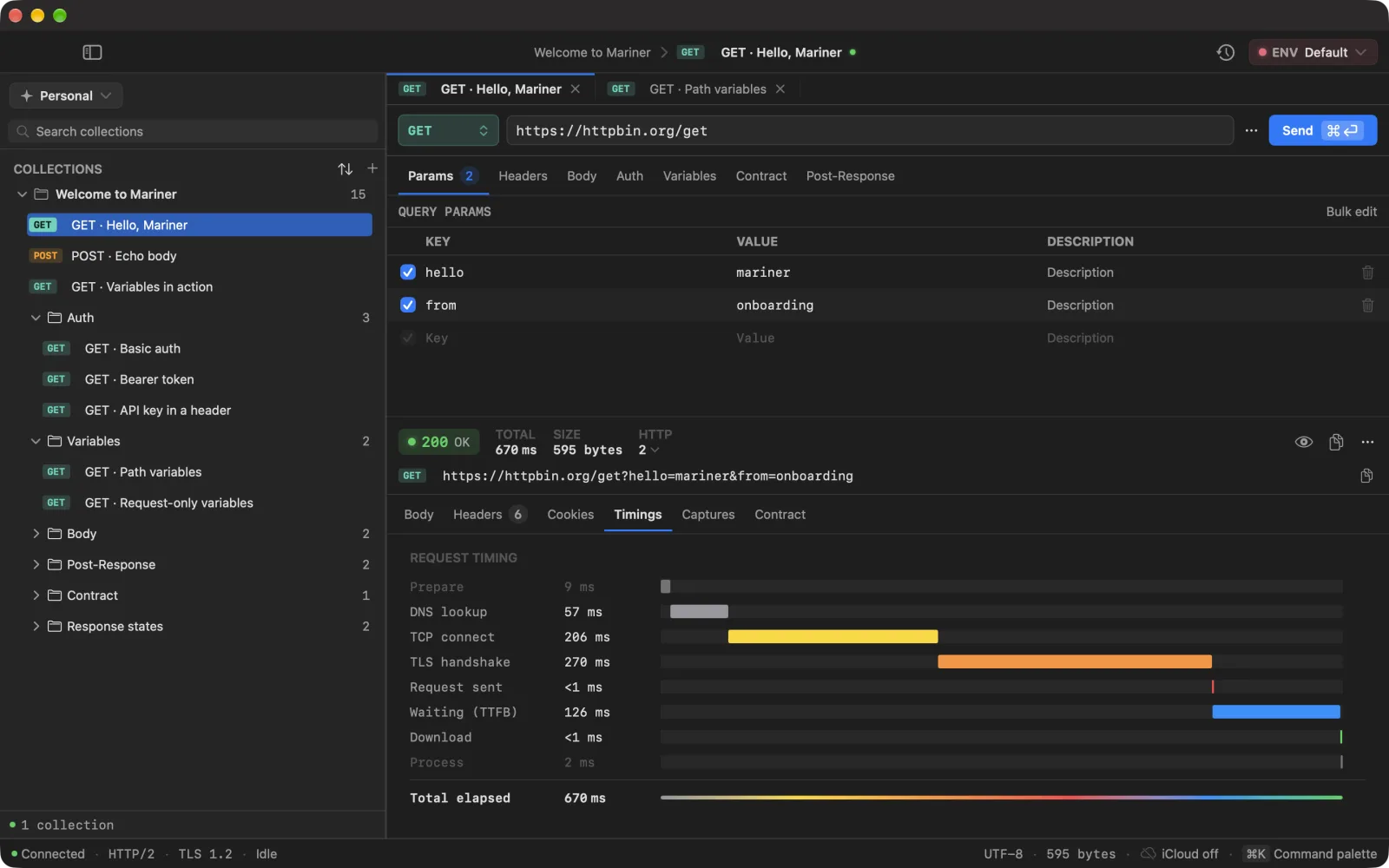Click the TCP connect yellow timing bar
This screenshot has width=1389, height=868.
(x=833, y=637)
